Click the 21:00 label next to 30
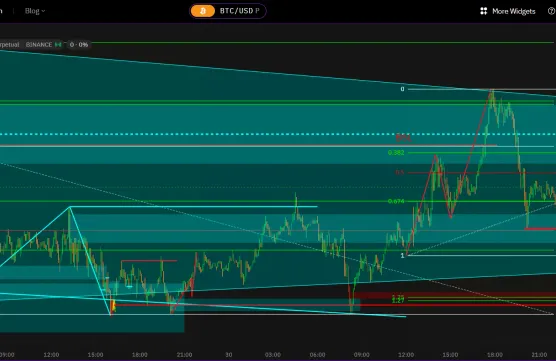This screenshot has height=361, width=556. point(184,355)
